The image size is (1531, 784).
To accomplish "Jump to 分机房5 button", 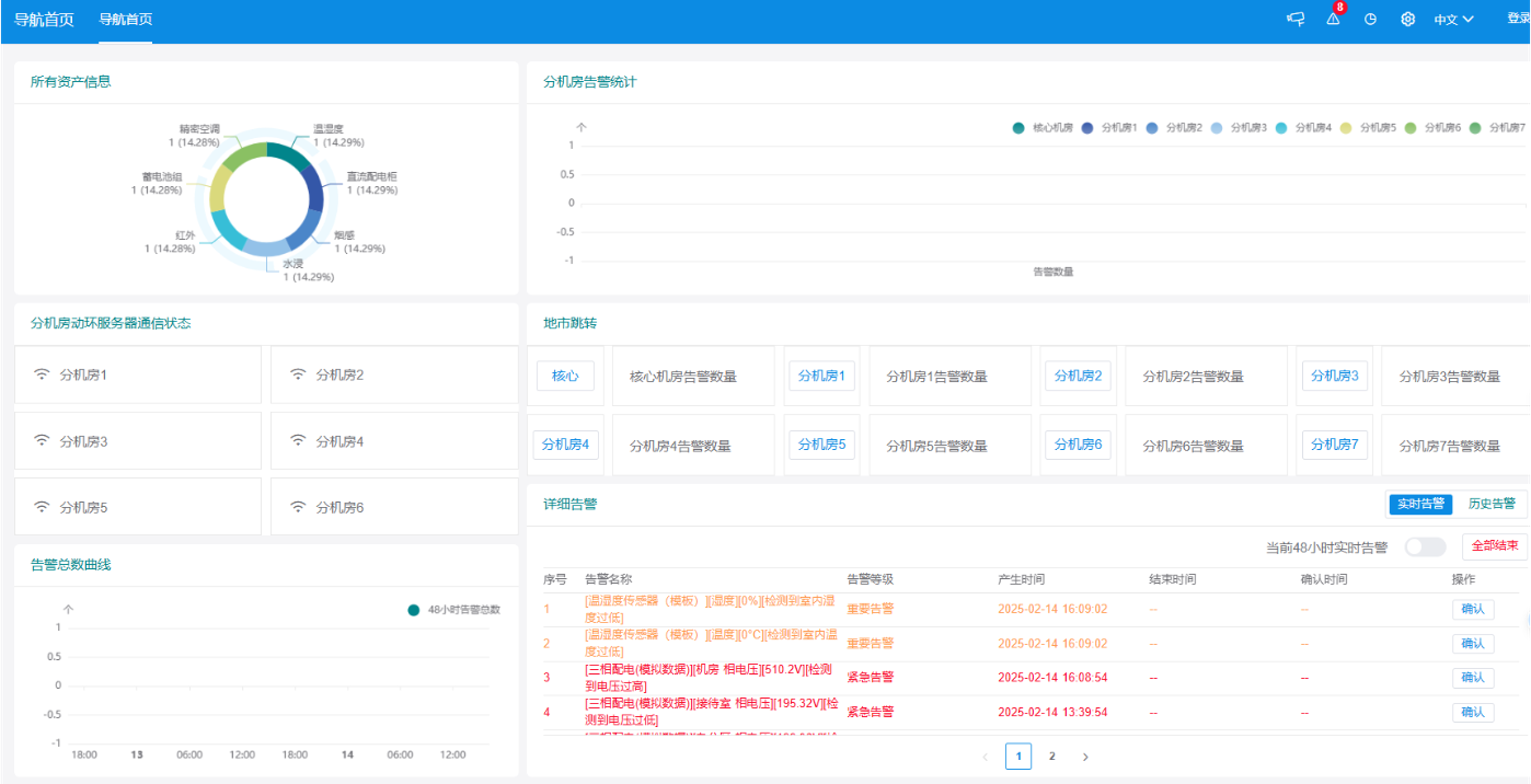I will [821, 445].
